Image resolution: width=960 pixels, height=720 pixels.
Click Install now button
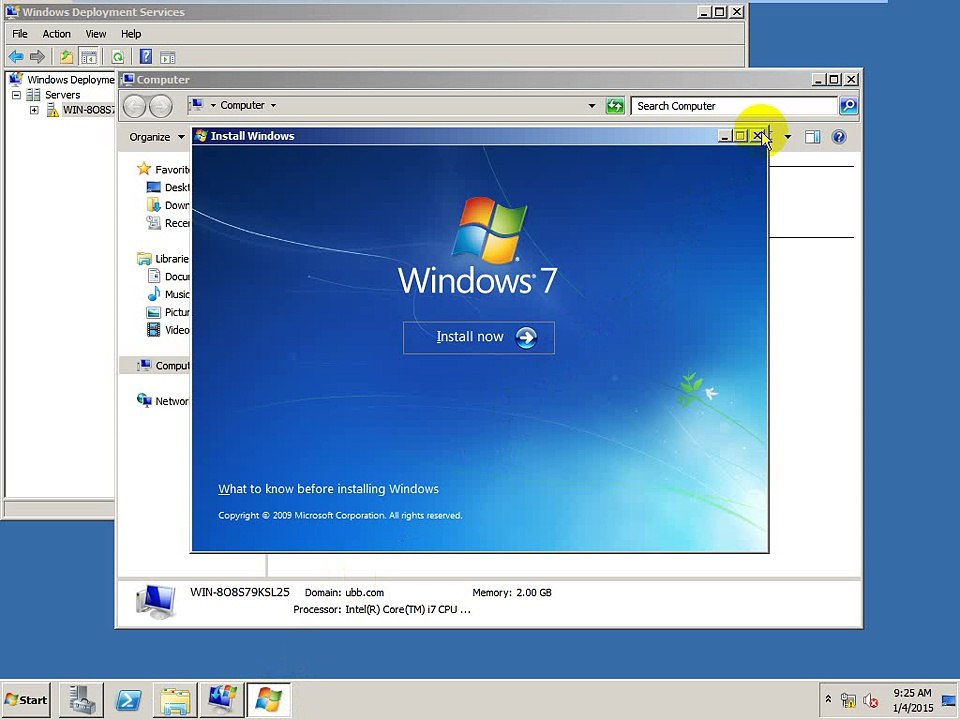pyautogui.click(x=479, y=337)
